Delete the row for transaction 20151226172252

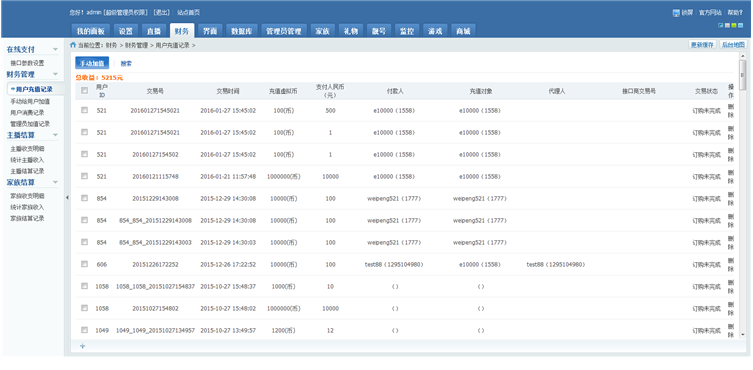(x=730, y=264)
